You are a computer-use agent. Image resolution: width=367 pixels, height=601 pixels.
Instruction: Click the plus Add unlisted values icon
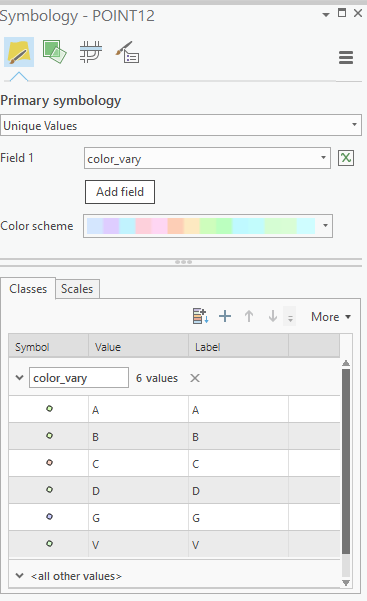(x=225, y=316)
